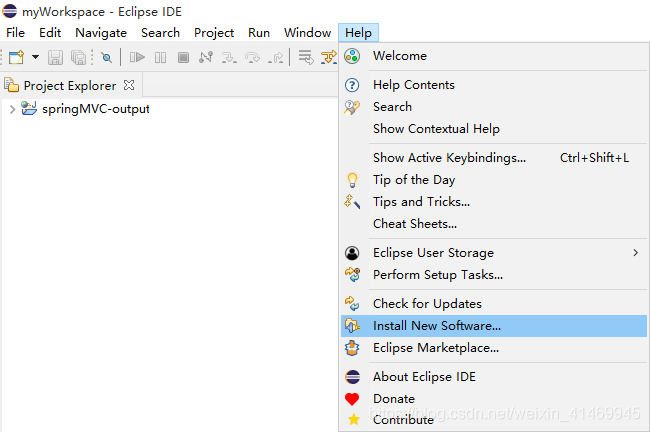
Task: Click the Drop to Frame icon
Action: pyautogui.click(x=306, y=57)
